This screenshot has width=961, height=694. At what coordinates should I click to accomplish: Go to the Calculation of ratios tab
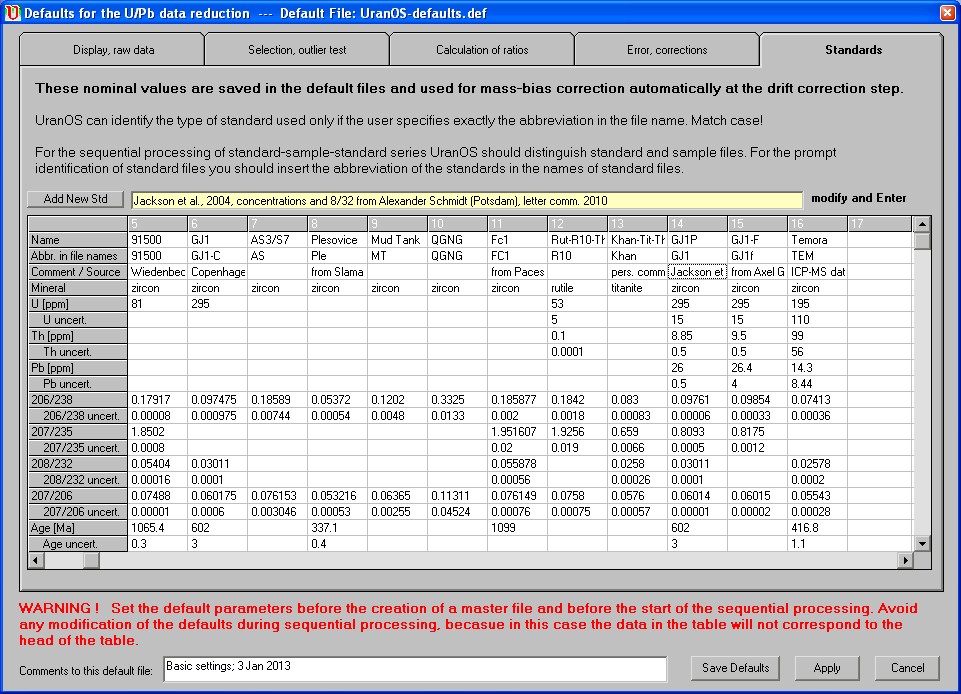coord(482,50)
